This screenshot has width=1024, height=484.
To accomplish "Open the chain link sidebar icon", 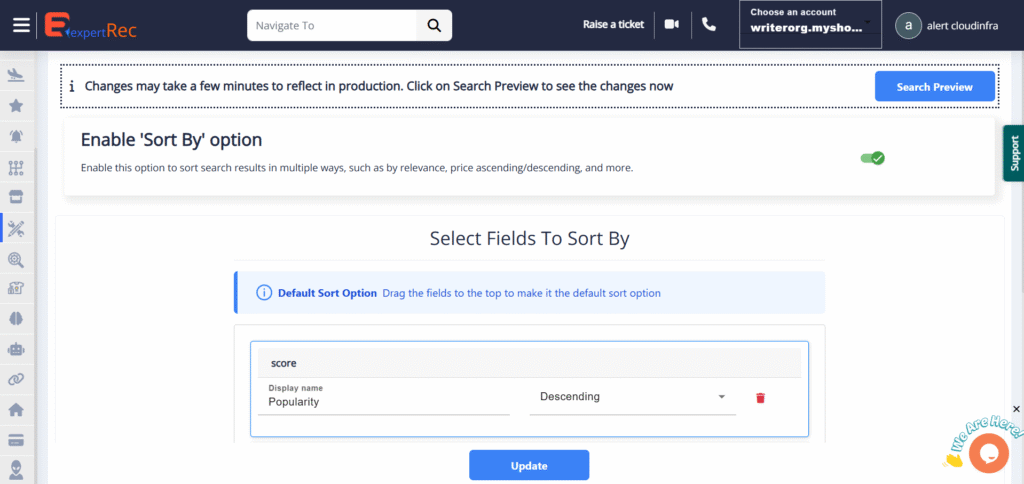I will [16, 379].
